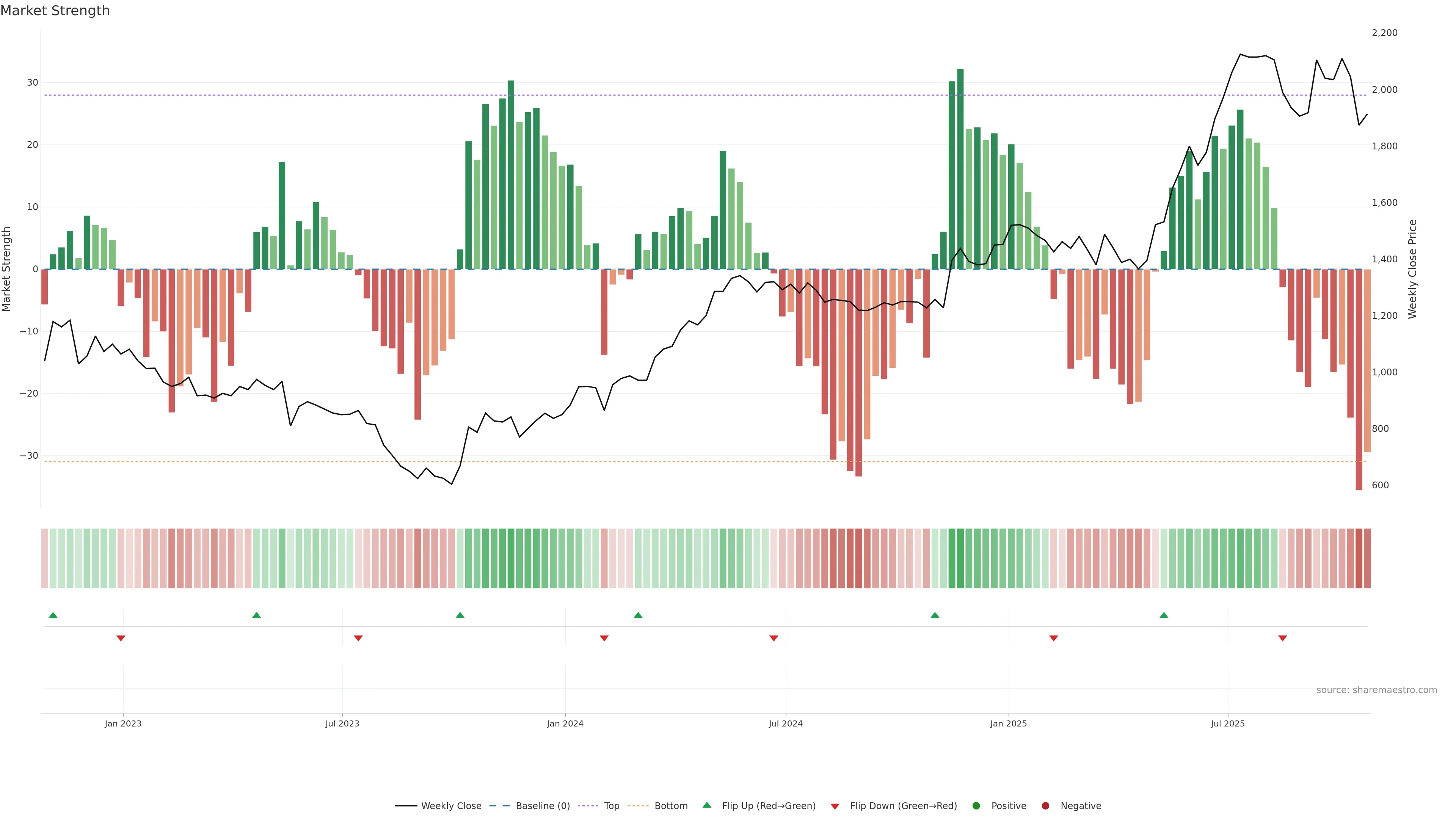Screen dimensions: 1456x819
Task: Click the last red flip-down marker
Action: click(x=1282, y=638)
